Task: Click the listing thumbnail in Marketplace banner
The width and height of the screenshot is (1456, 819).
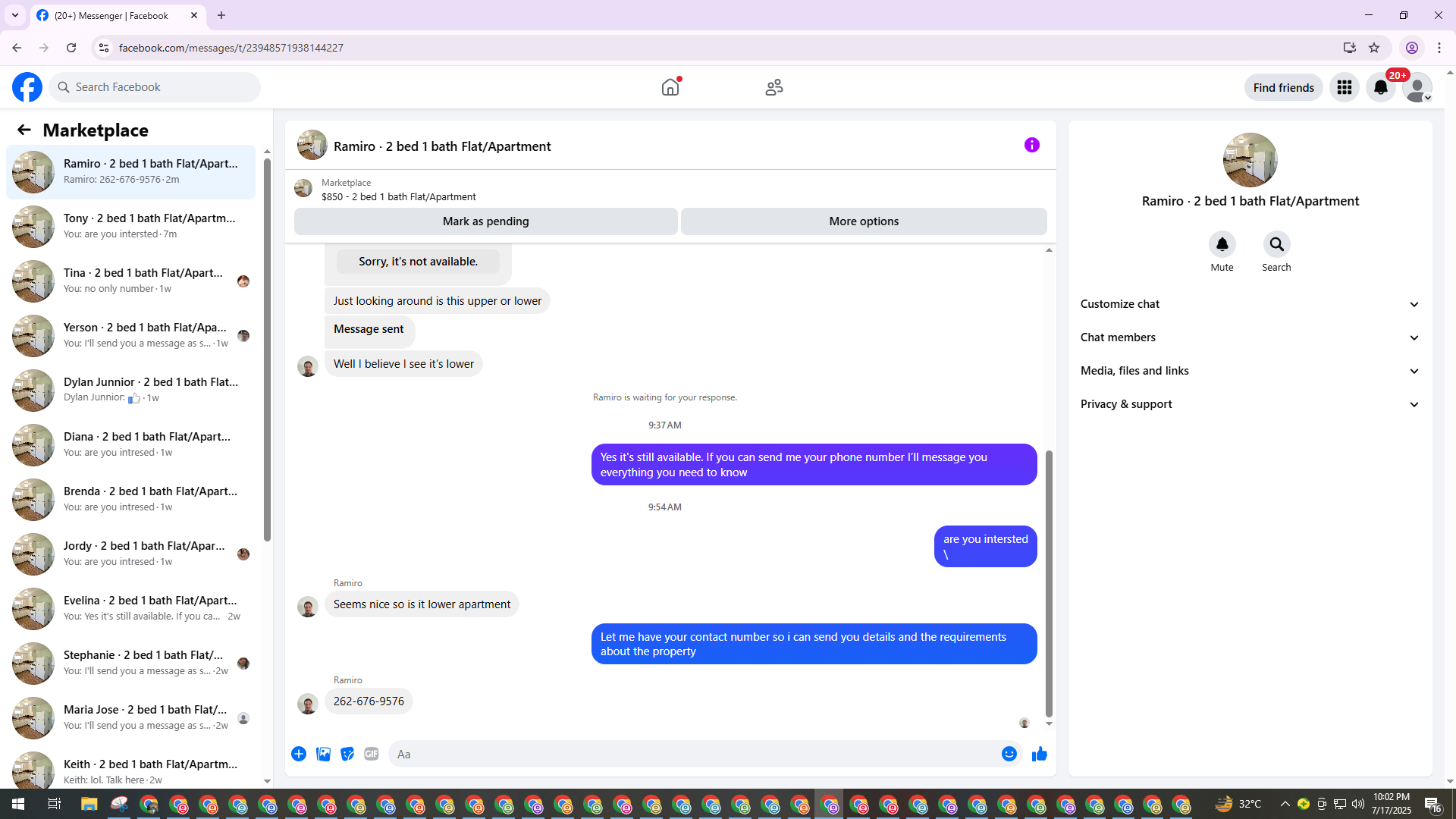Action: (x=303, y=188)
